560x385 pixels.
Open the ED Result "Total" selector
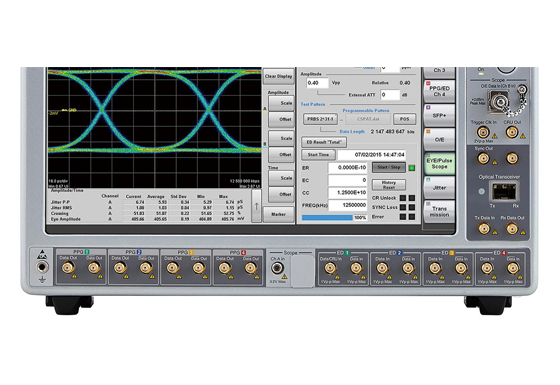(324, 142)
